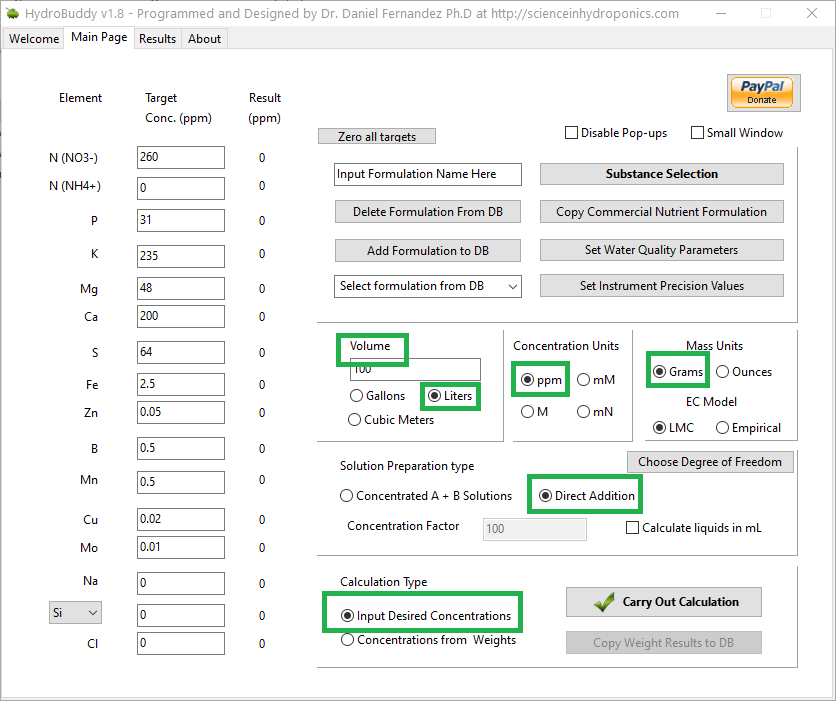The width and height of the screenshot is (836, 701).
Task: Click the HydroBuddy title bar app icon
Action: pyautogui.click(x=13, y=14)
